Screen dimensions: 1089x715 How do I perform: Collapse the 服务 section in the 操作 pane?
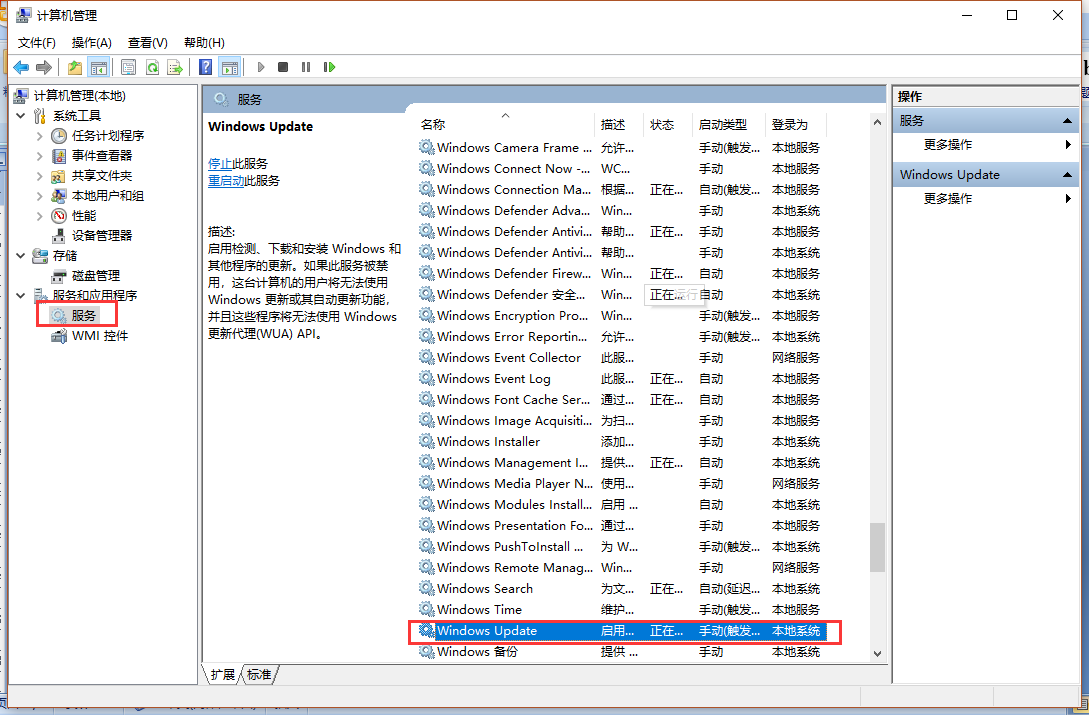1067,121
